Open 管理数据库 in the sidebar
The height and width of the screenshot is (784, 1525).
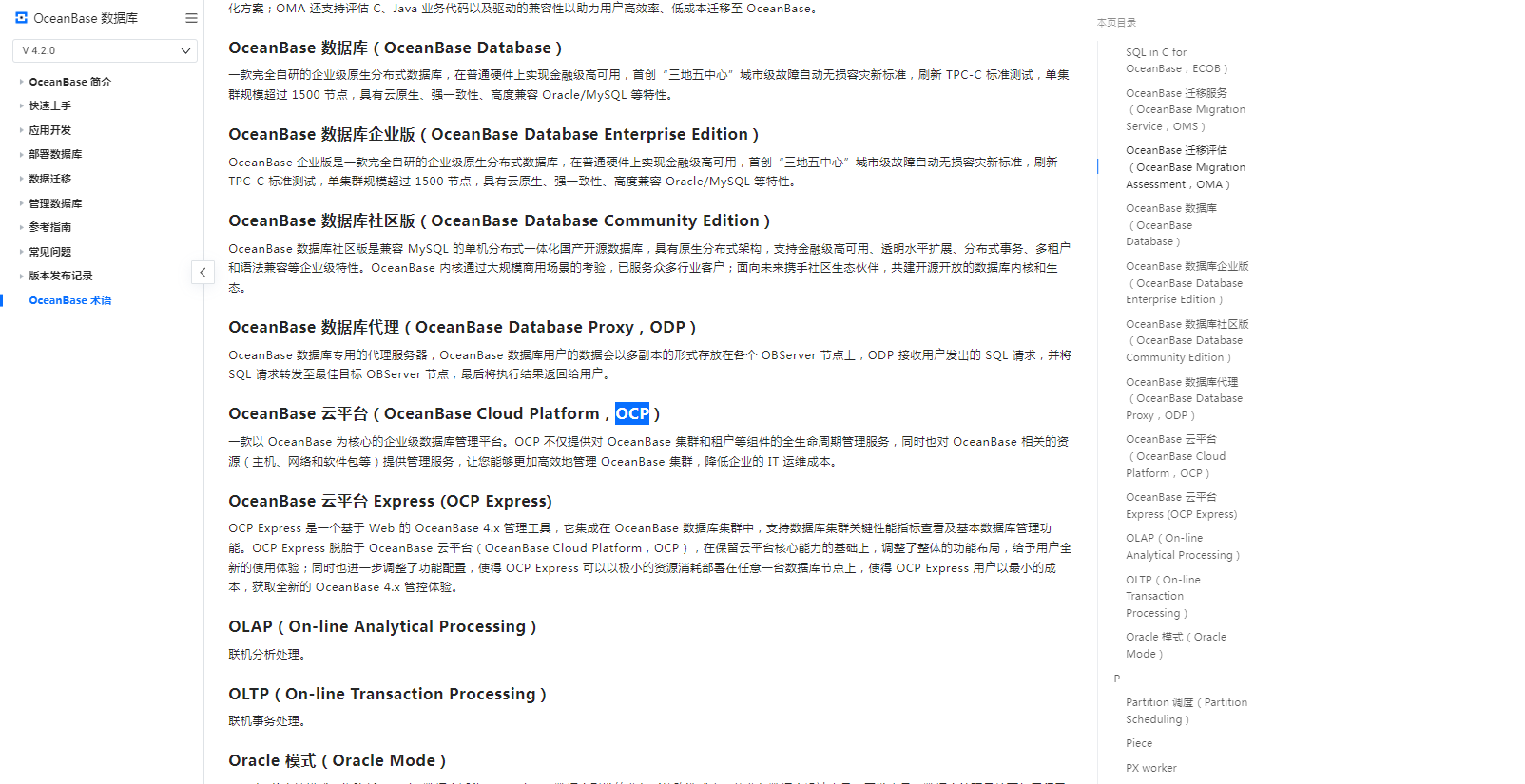tap(55, 203)
